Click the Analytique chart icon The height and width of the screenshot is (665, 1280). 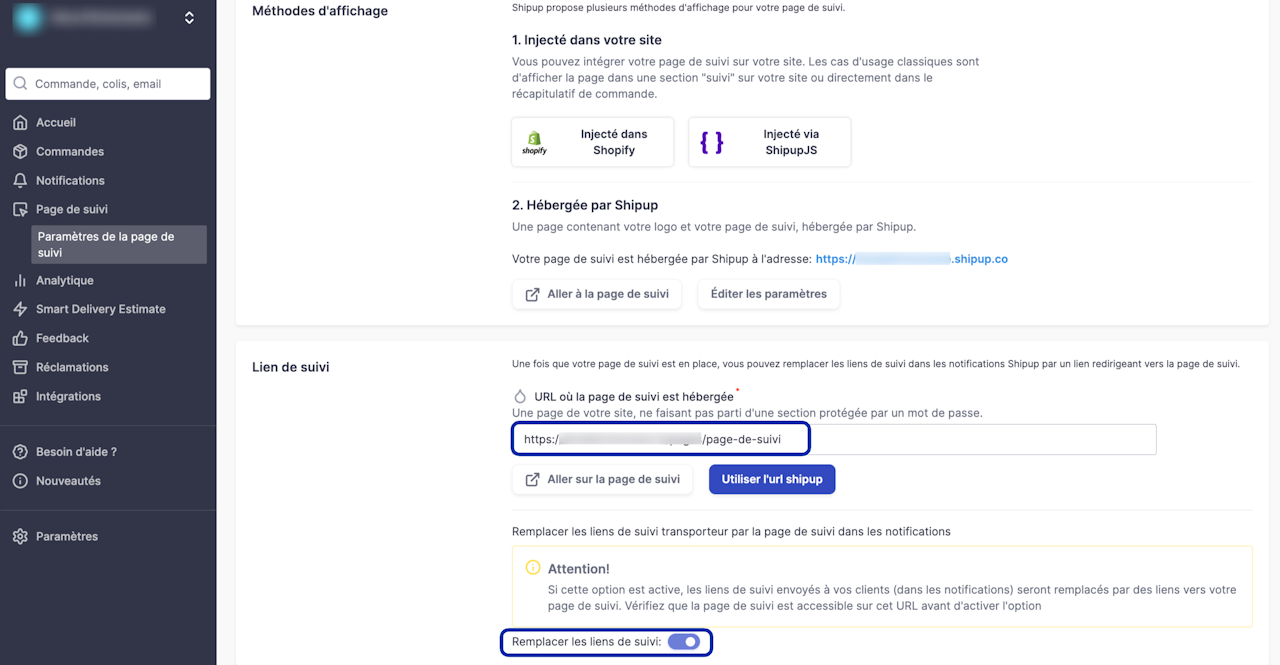tap(20, 281)
